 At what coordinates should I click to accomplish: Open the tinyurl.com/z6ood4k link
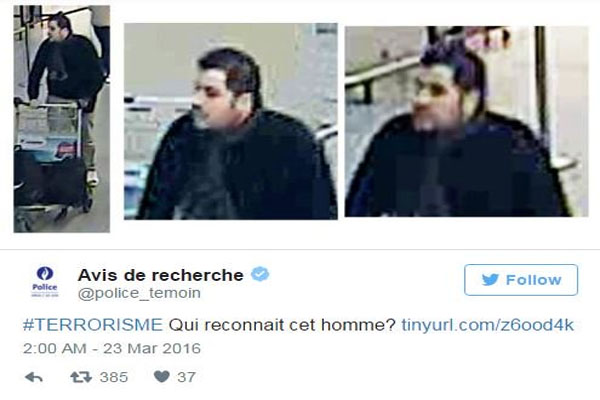click(488, 325)
